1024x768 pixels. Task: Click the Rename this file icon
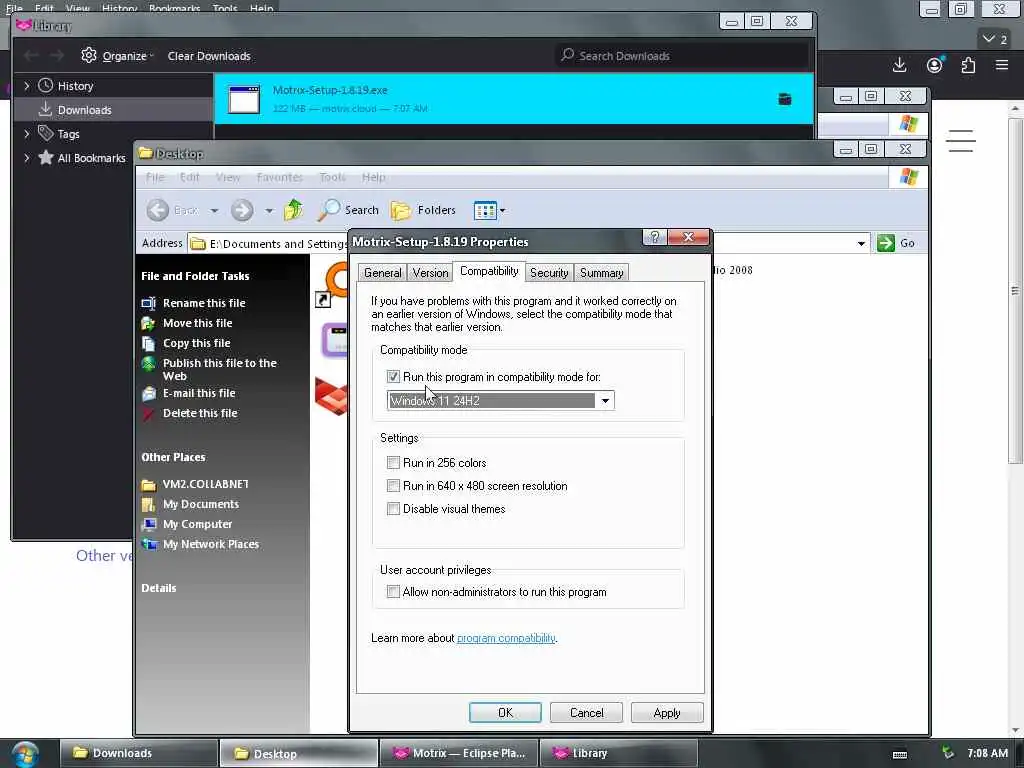click(x=148, y=303)
